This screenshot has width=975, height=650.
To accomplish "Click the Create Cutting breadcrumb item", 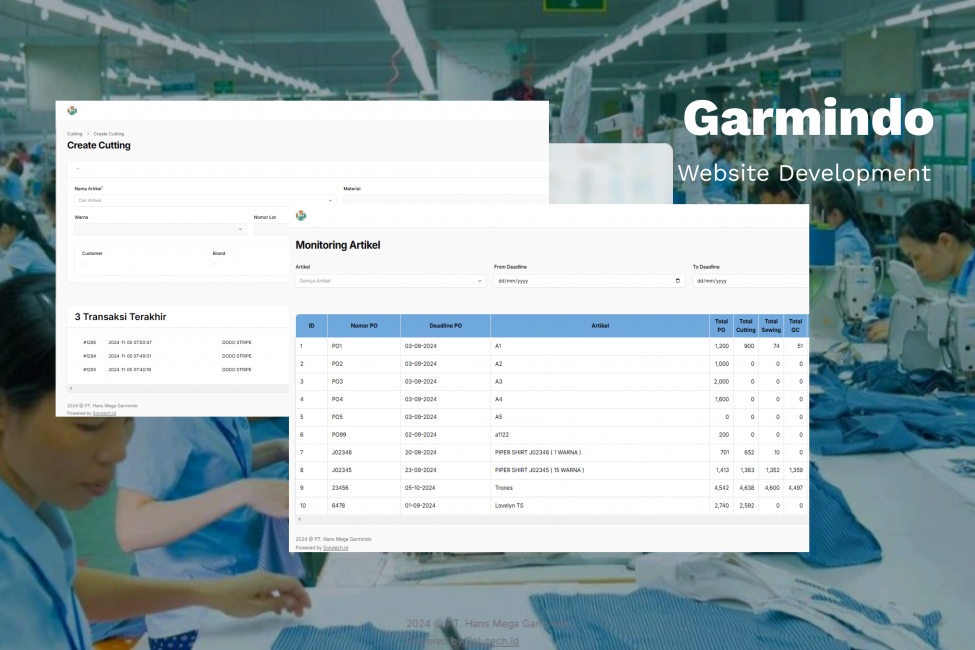I will click(x=109, y=133).
